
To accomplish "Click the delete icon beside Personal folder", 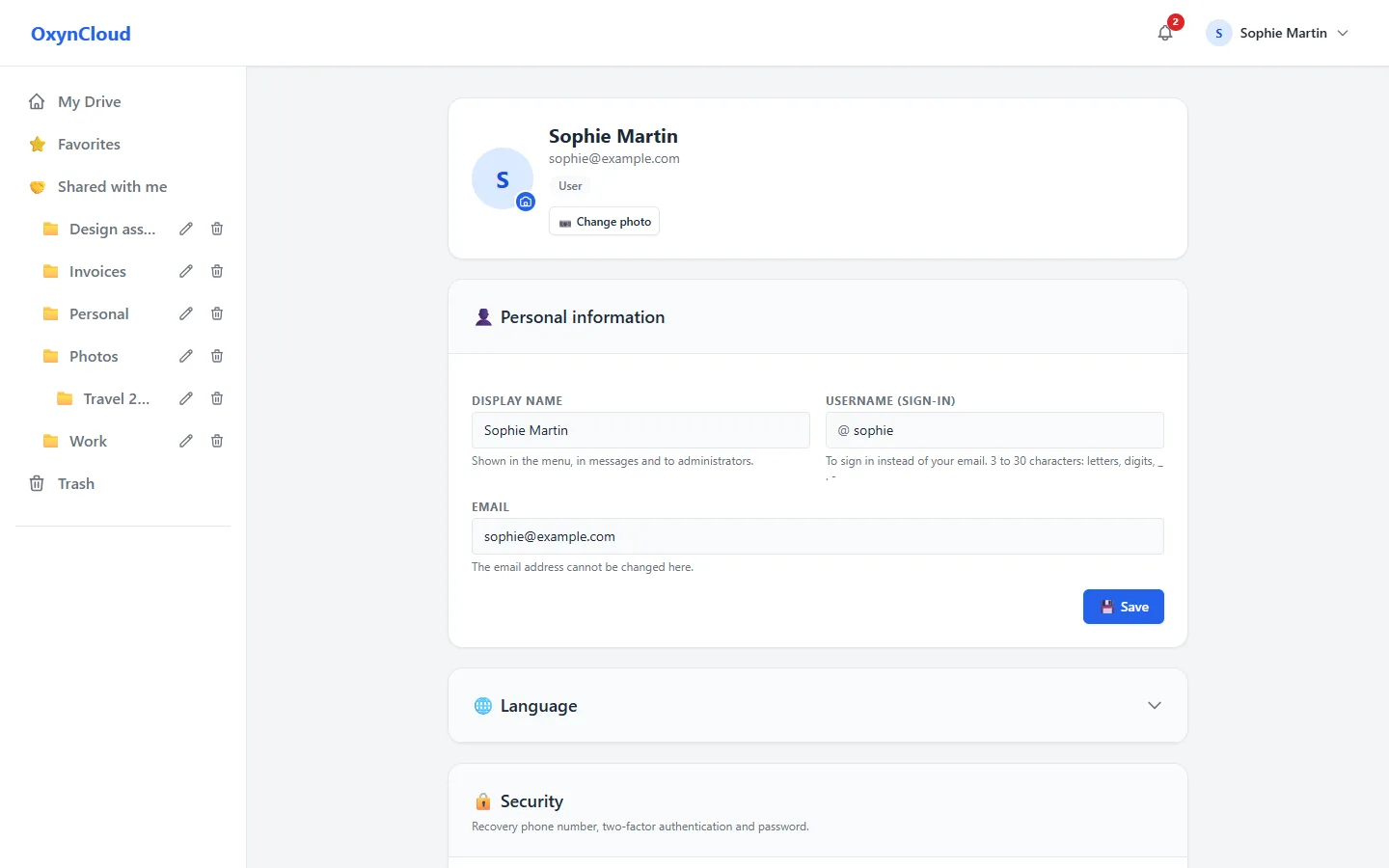I will [217, 313].
